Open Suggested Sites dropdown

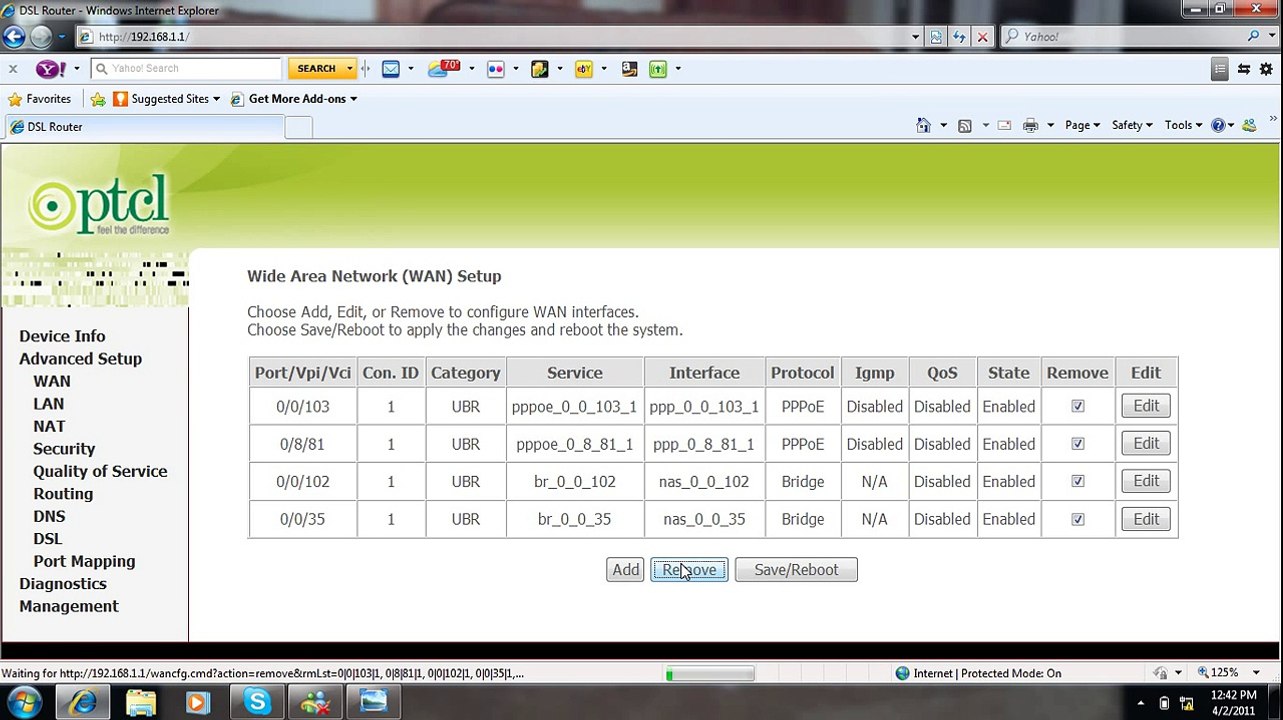point(216,99)
